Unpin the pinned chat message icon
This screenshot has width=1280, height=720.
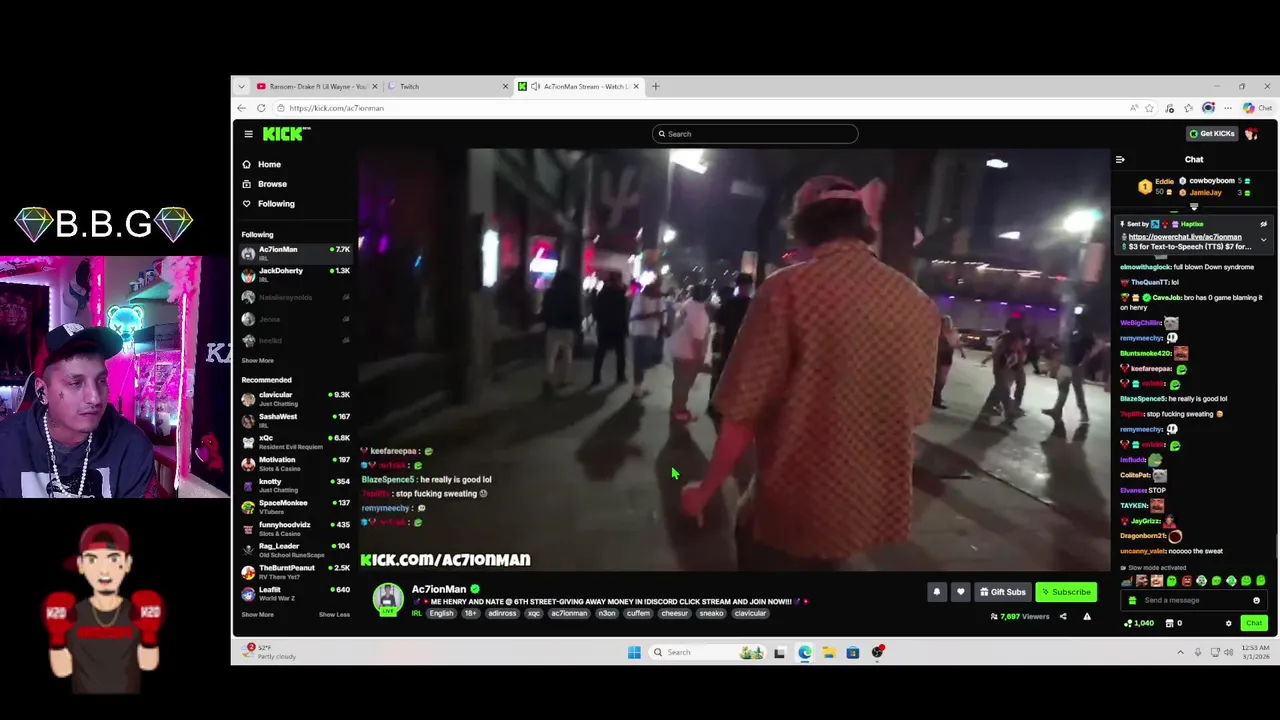(x=1263, y=225)
